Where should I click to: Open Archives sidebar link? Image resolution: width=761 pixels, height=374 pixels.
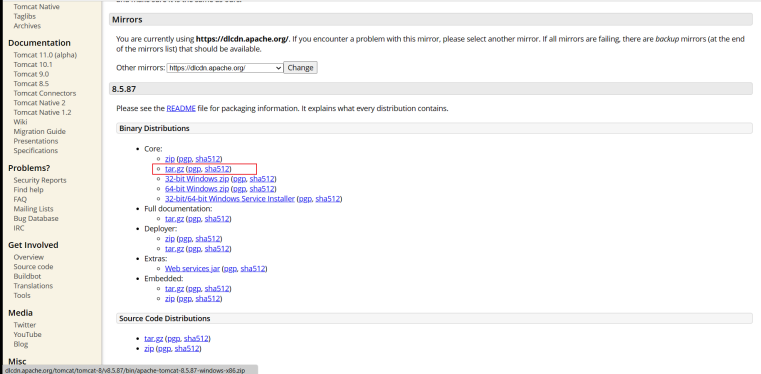tap(27, 26)
